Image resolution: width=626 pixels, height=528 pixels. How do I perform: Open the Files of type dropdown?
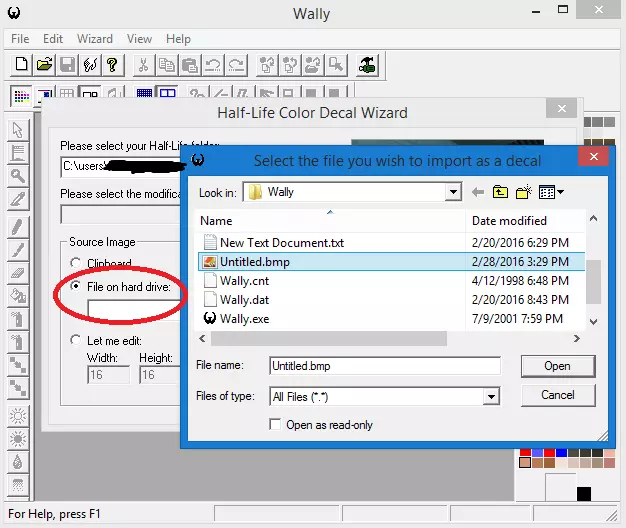(491, 397)
